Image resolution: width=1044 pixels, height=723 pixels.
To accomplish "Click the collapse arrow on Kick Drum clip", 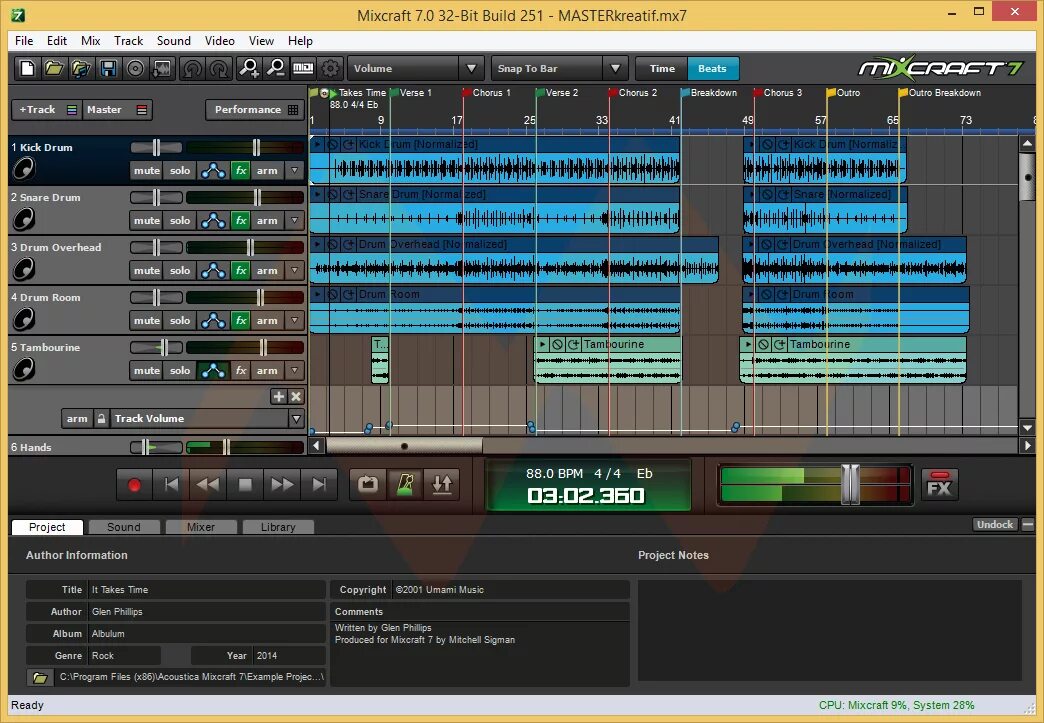I will tap(318, 144).
